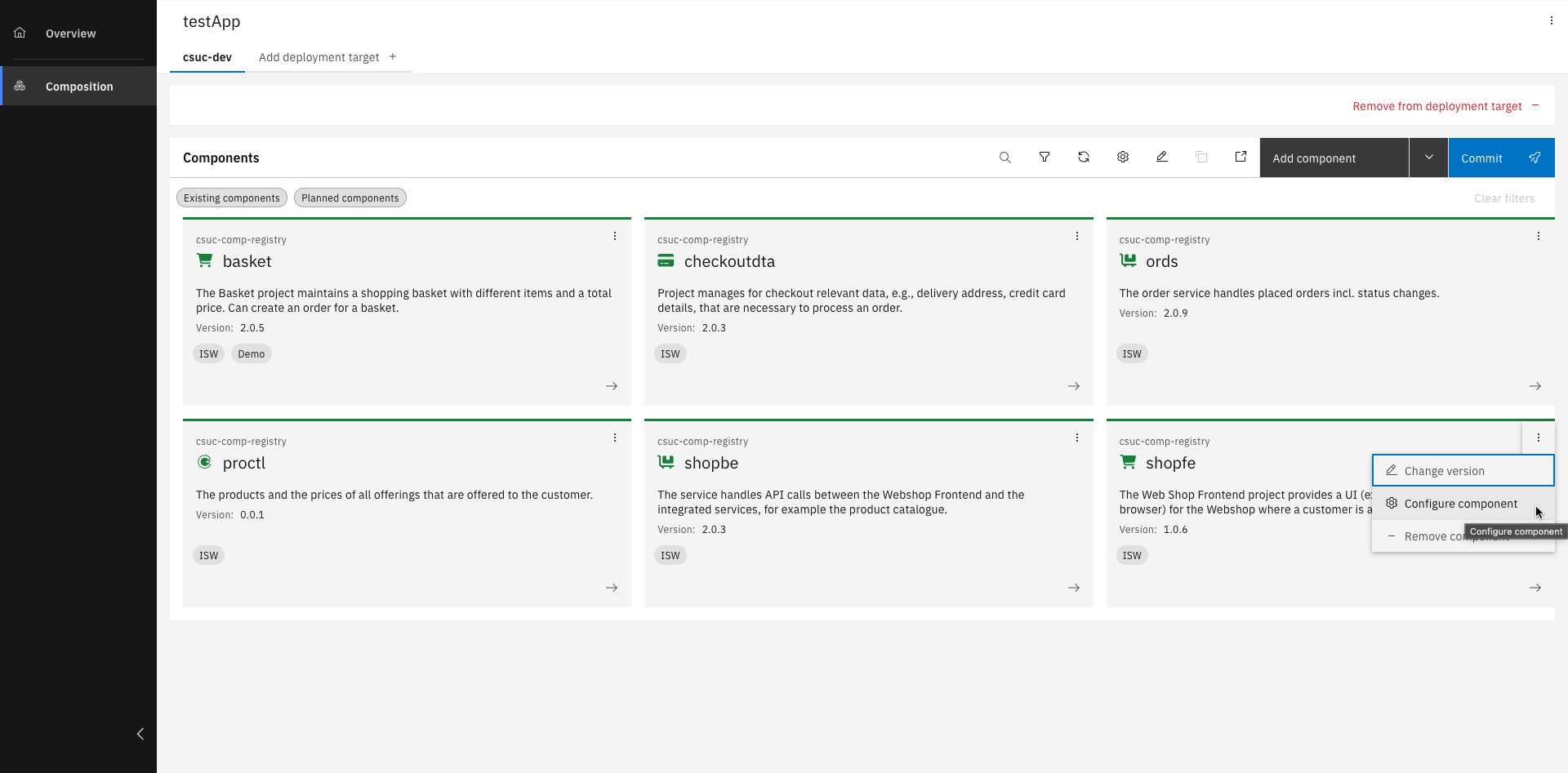
Task: Open the settings gear in the Components toolbar
Action: 1123,157
